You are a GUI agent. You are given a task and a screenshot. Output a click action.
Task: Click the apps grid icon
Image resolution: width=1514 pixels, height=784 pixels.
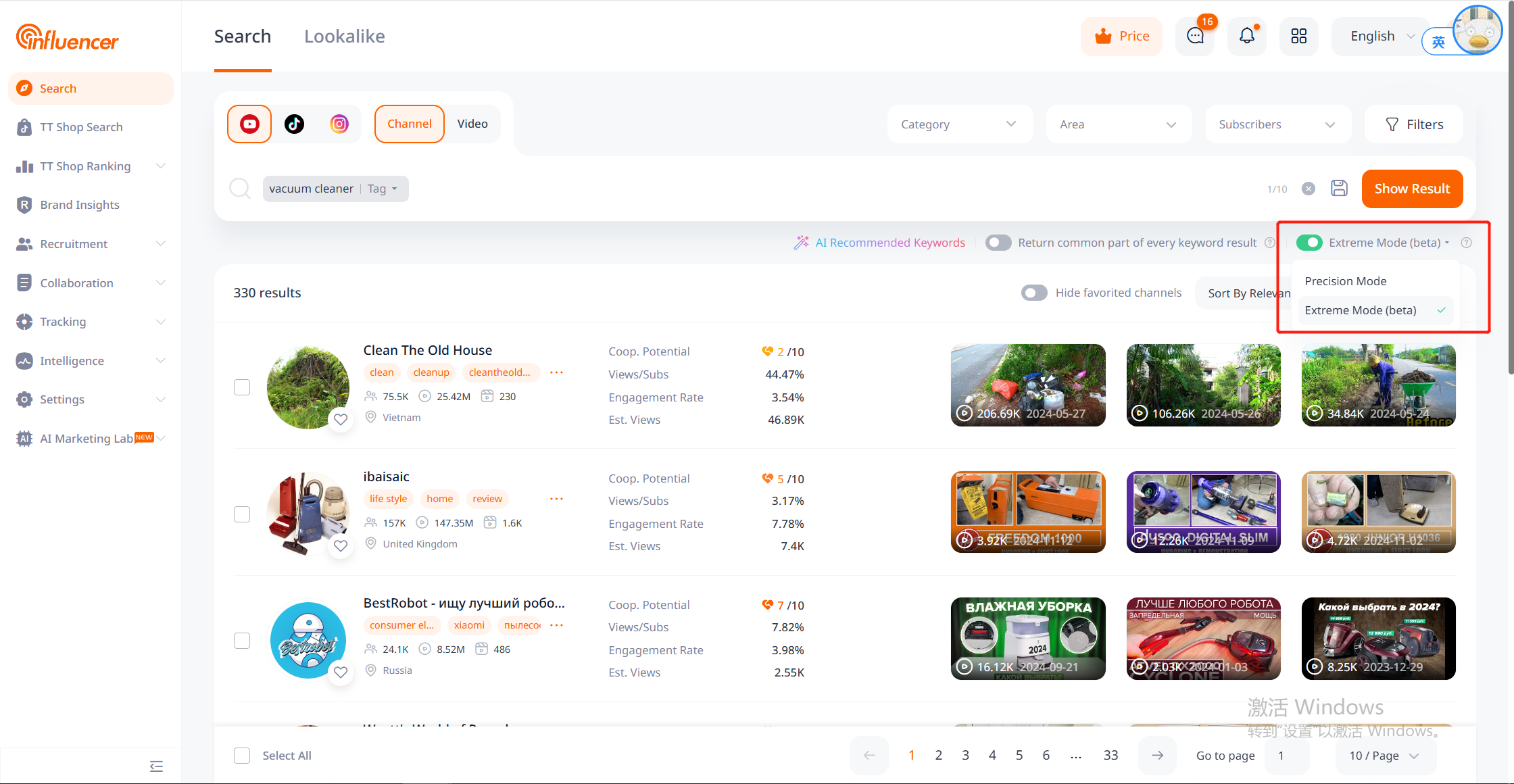[1298, 36]
